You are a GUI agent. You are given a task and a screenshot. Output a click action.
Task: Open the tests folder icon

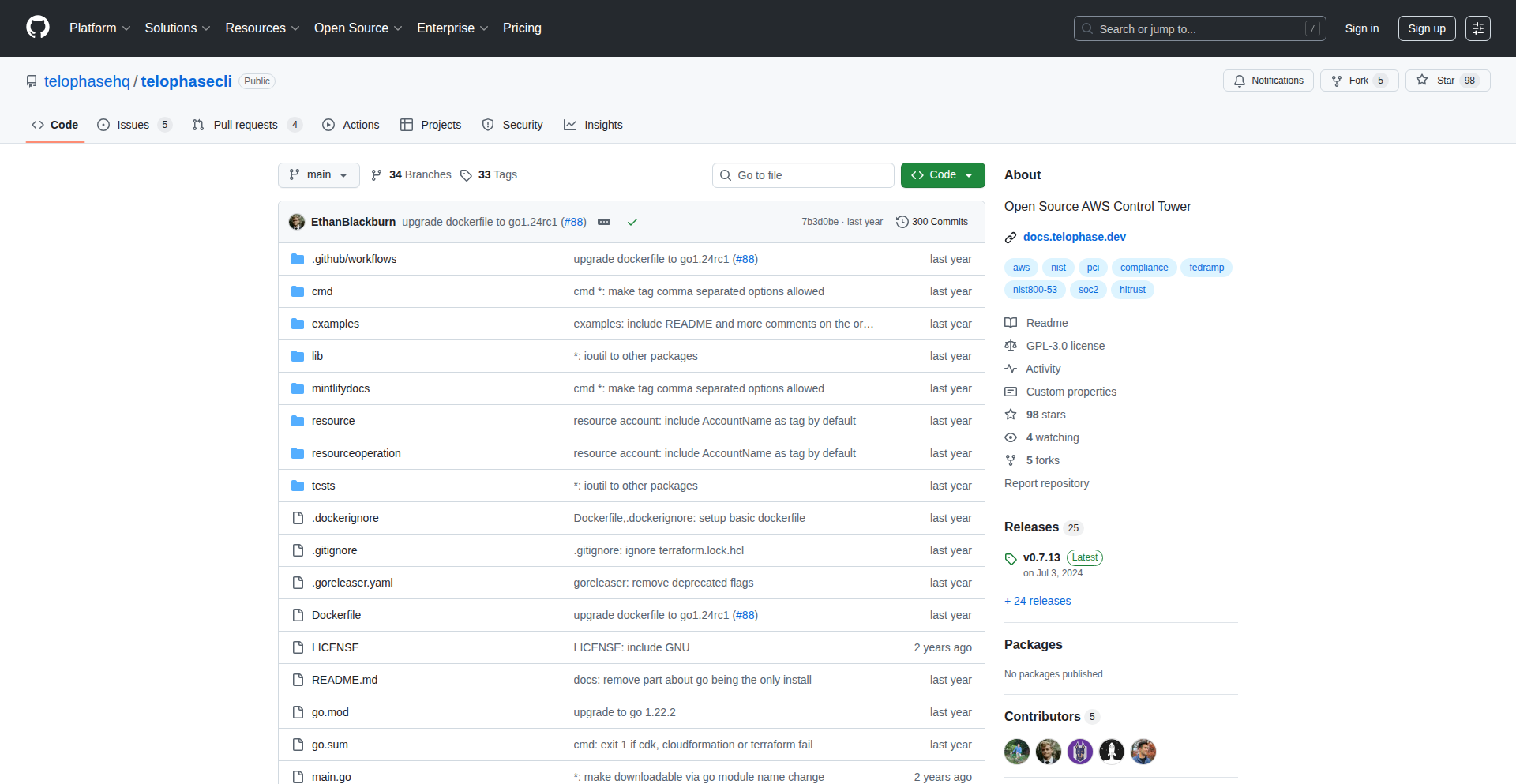[x=298, y=486]
